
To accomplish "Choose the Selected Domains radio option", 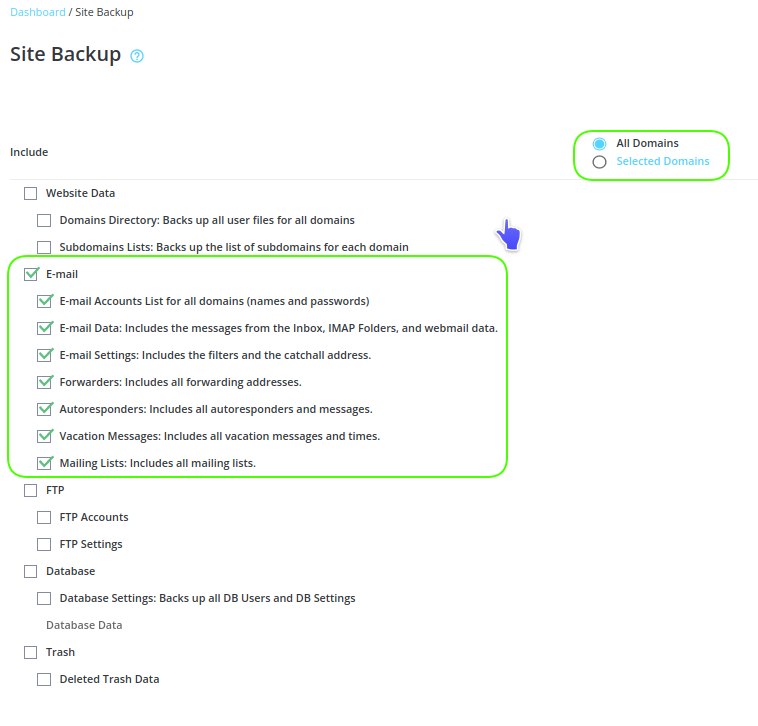I will pyautogui.click(x=599, y=162).
